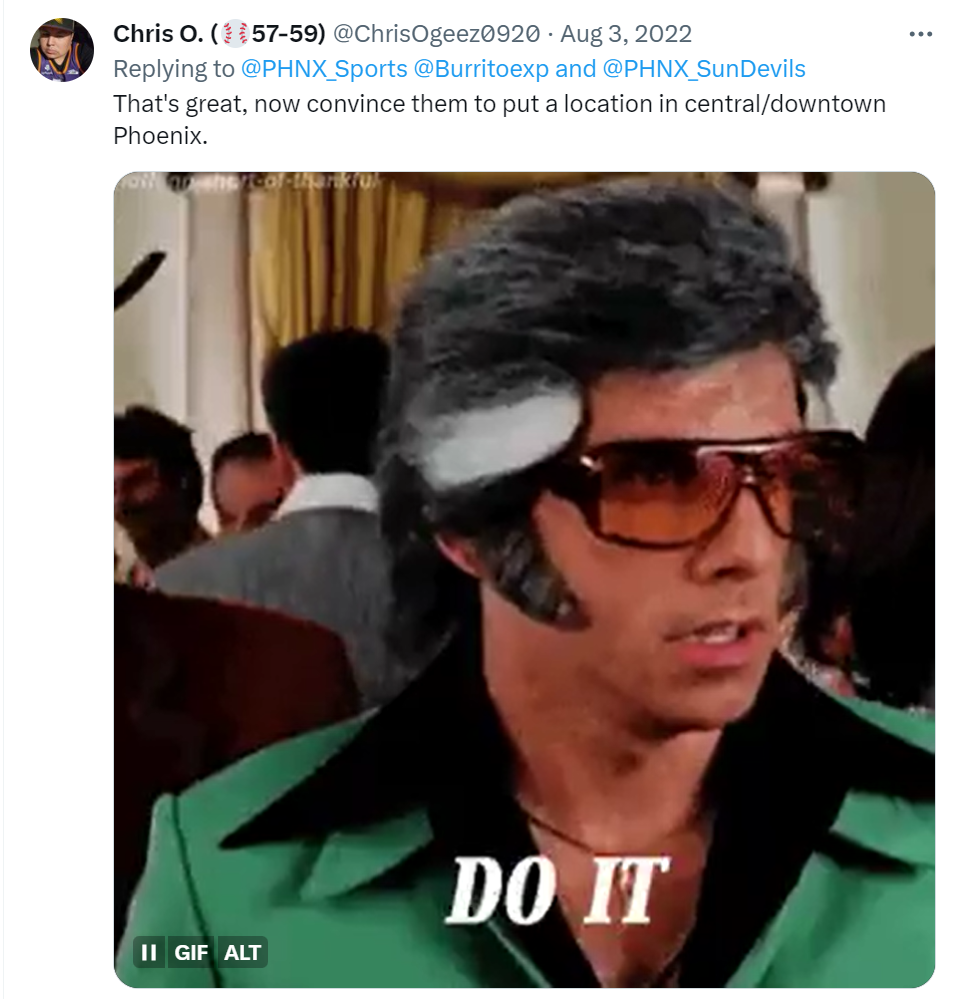Click the baseball emoji in the display name
Viewport: 956px width, 999px height.
pyautogui.click(x=235, y=34)
